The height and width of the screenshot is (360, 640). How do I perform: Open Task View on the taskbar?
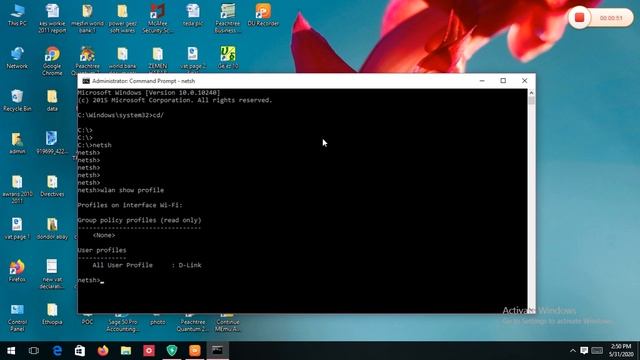coord(34,351)
